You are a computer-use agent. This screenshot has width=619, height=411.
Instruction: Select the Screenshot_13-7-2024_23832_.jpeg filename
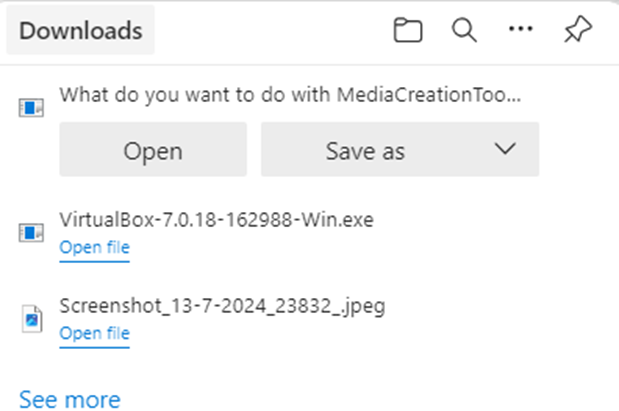(222, 306)
